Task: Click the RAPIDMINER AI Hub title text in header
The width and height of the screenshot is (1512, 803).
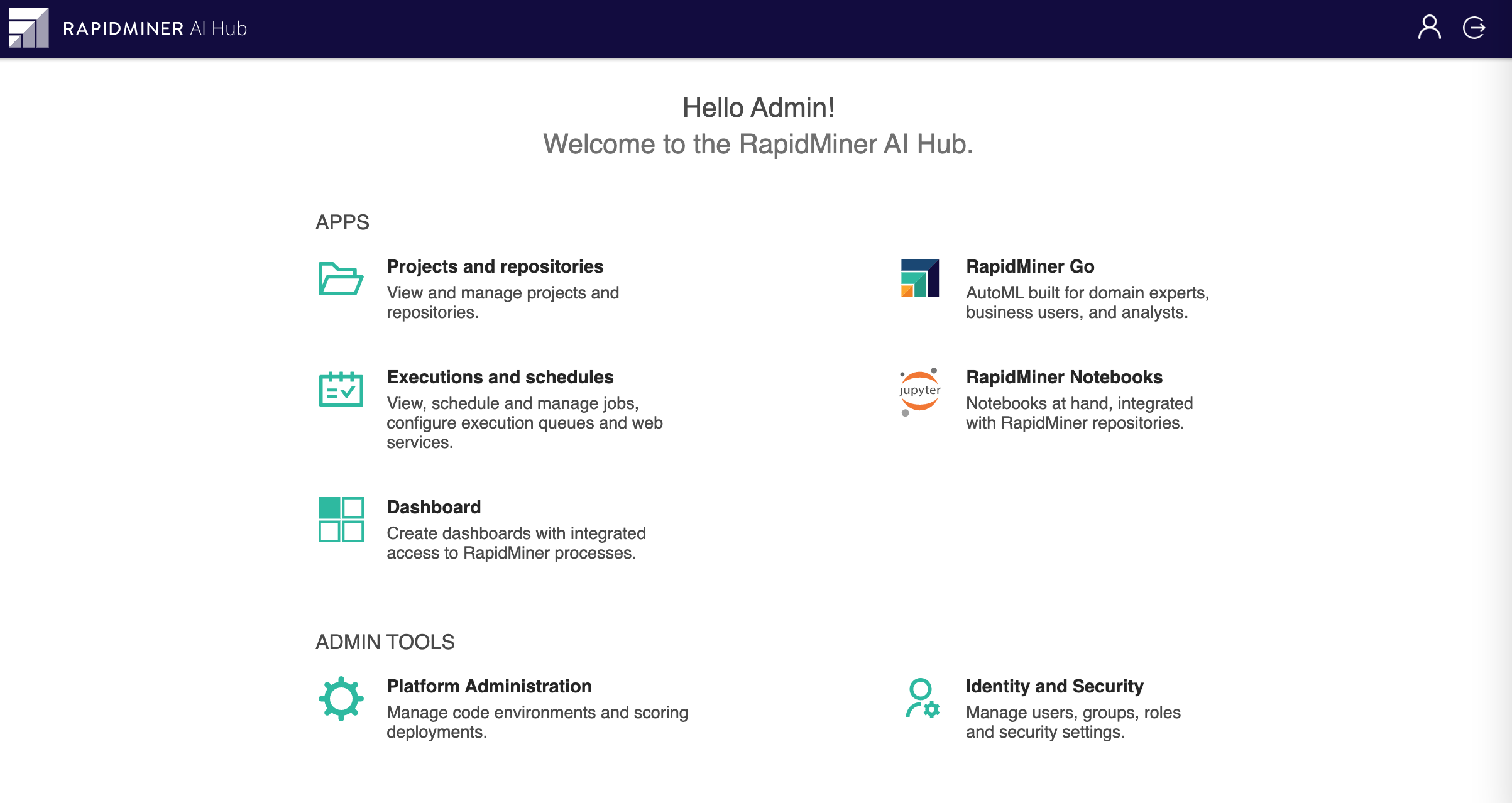Action: (x=154, y=27)
